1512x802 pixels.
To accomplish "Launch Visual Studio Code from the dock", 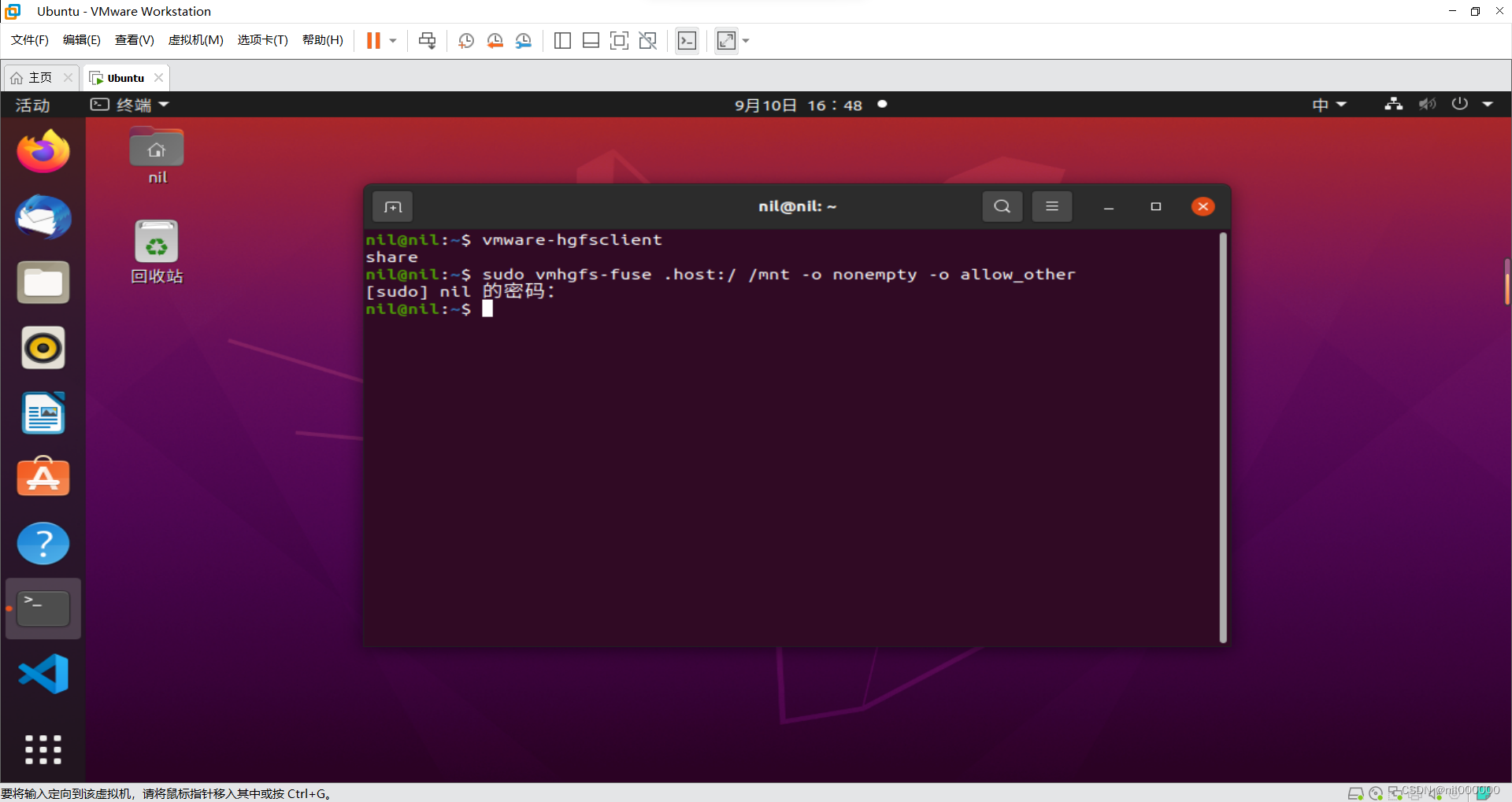I will (43, 674).
